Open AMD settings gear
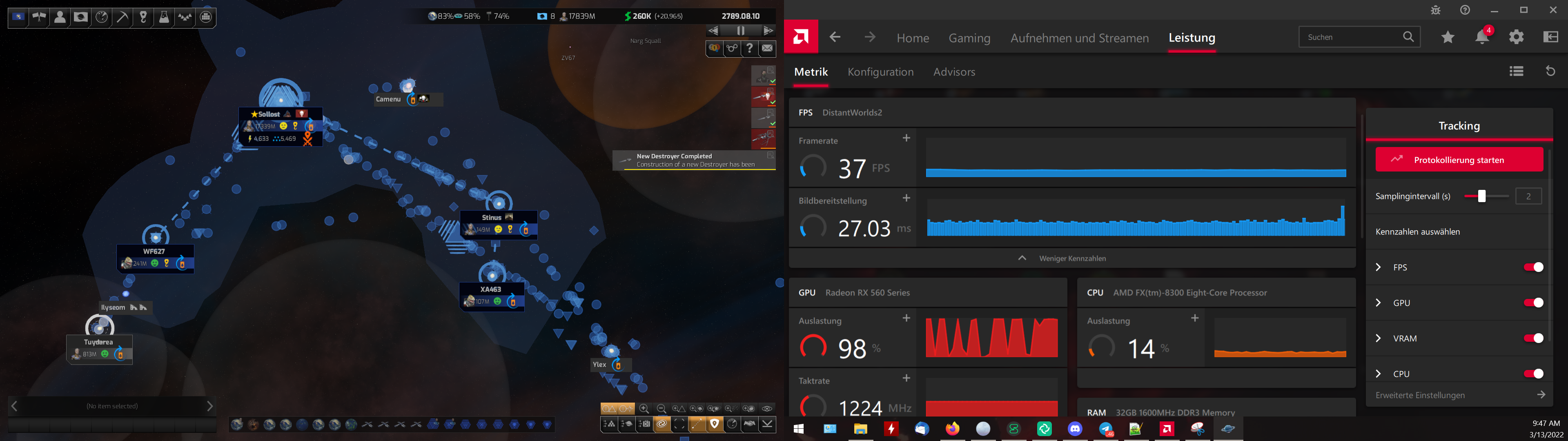The width and height of the screenshot is (1568, 441). [1516, 37]
